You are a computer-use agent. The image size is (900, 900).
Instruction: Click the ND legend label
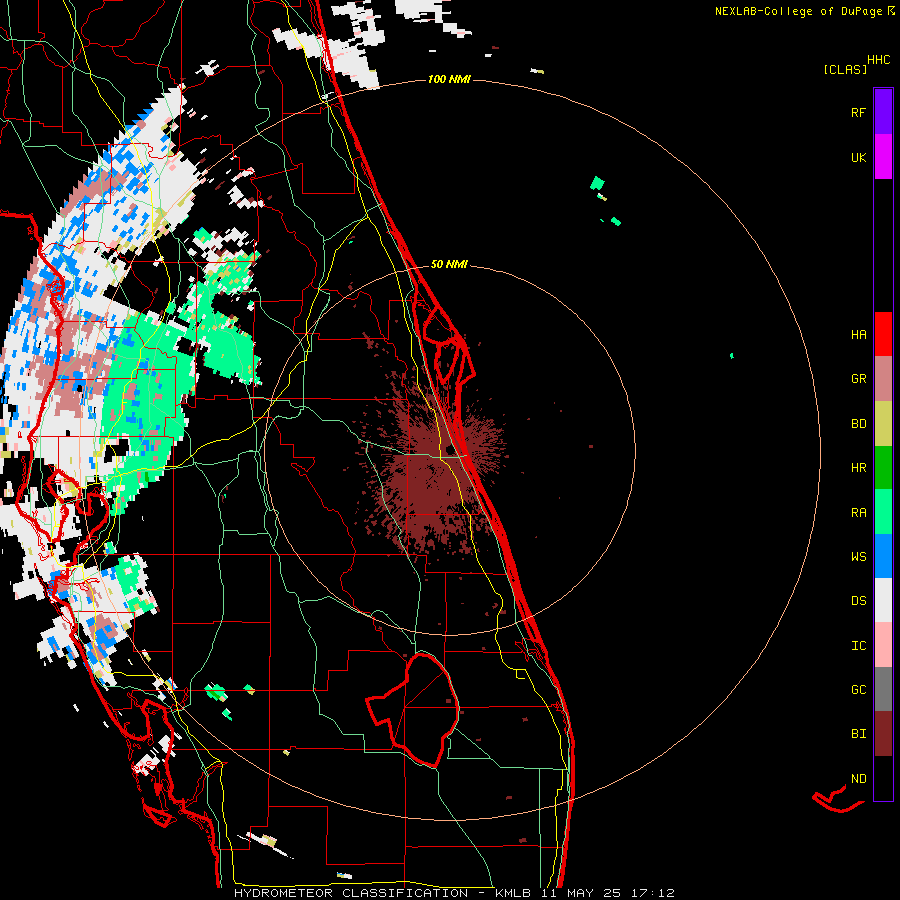pos(858,779)
